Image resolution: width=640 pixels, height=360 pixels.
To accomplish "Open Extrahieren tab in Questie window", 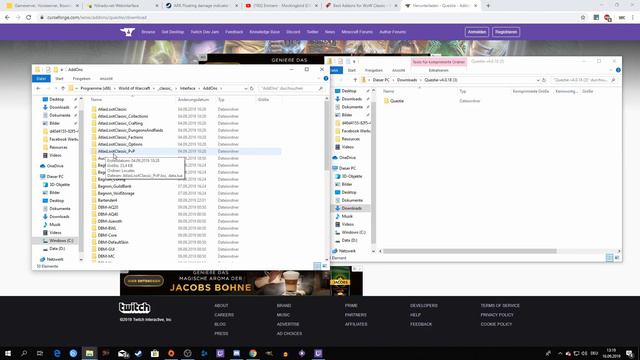I will 438,70.
